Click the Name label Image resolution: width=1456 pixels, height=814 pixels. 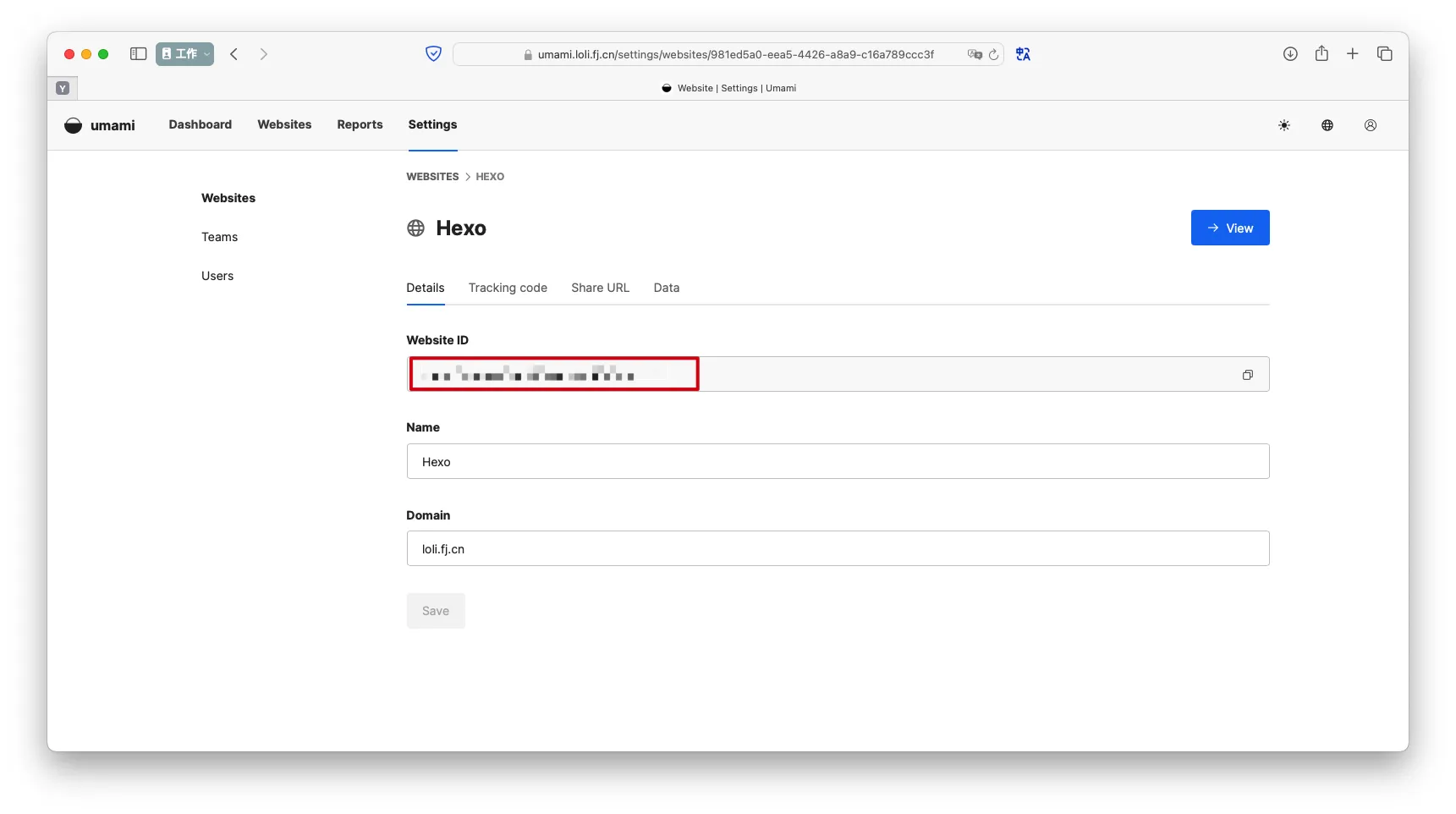(x=423, y=427)
